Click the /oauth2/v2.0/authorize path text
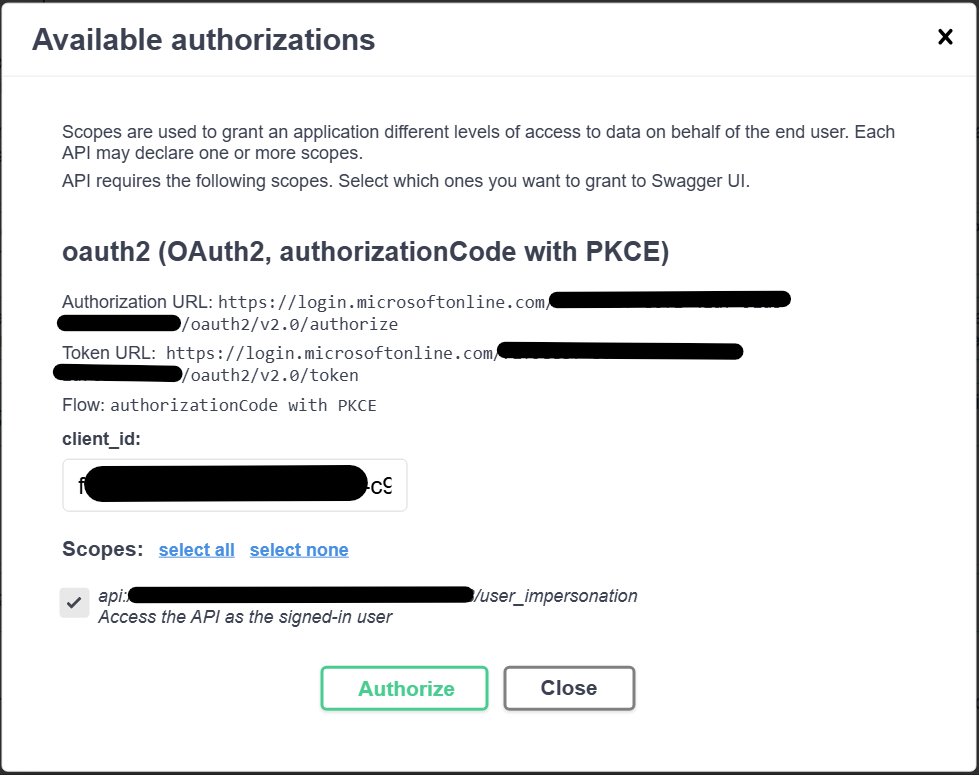 click(x=290, y=324)
